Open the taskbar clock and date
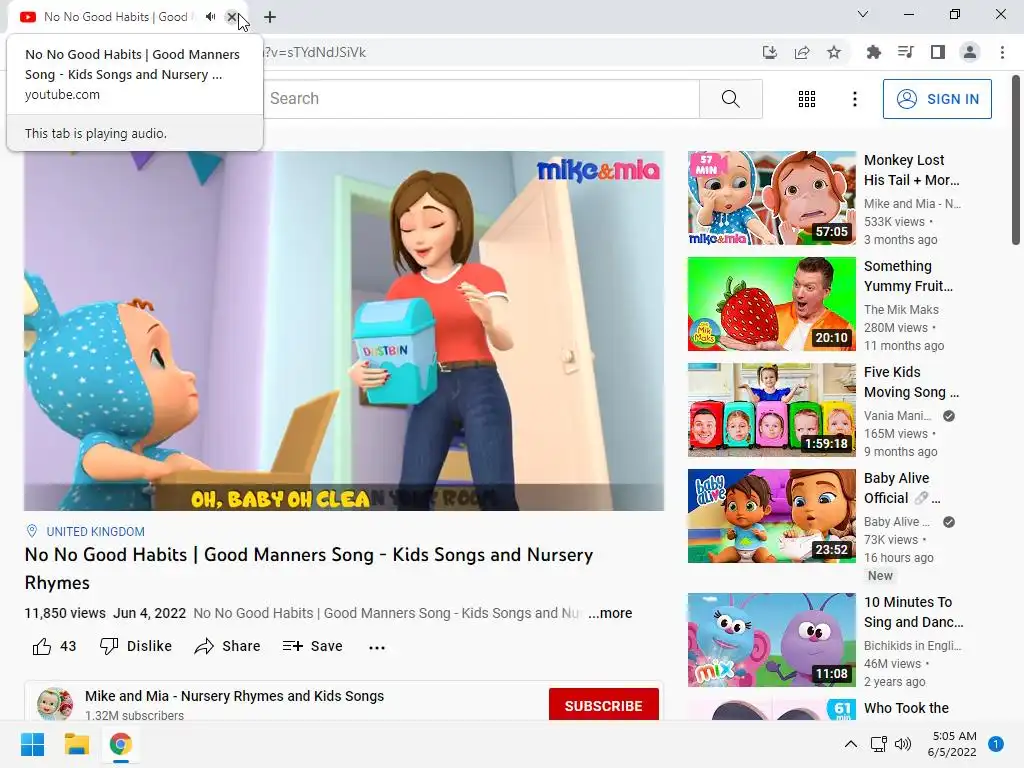The height and width of the screenshot is (768, 1024). point(952,744)
